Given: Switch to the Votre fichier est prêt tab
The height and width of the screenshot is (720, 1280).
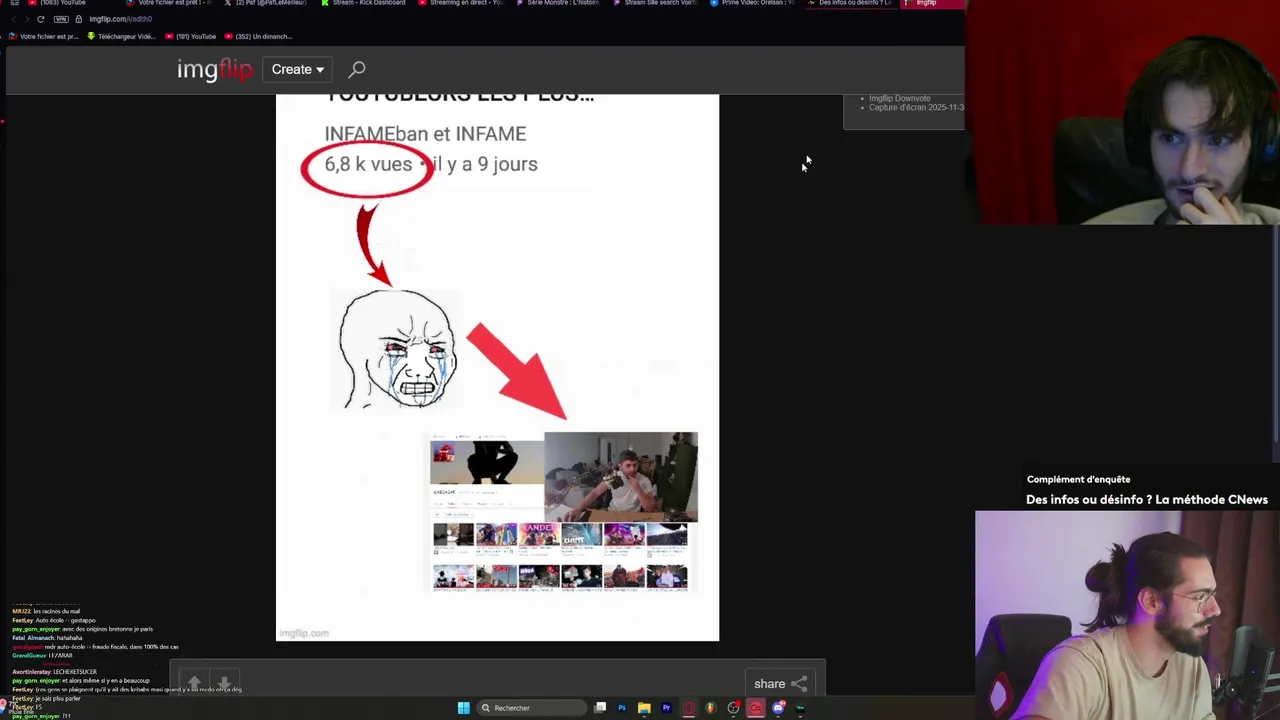Looking at the screenshot, I should [x=168, y=3].
